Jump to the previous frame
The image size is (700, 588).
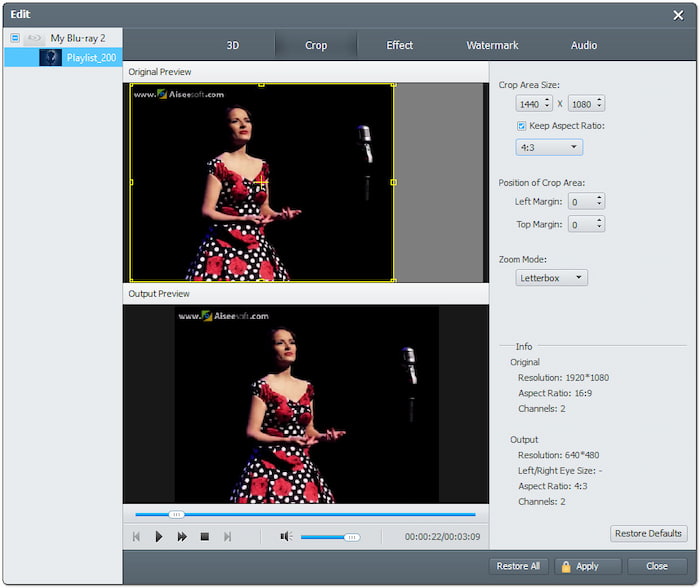click(136, 537)
